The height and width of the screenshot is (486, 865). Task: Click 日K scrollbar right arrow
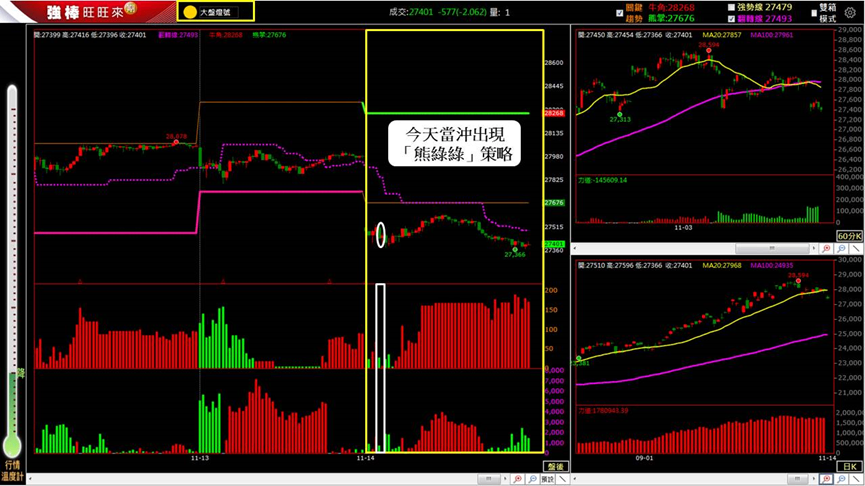814,479
